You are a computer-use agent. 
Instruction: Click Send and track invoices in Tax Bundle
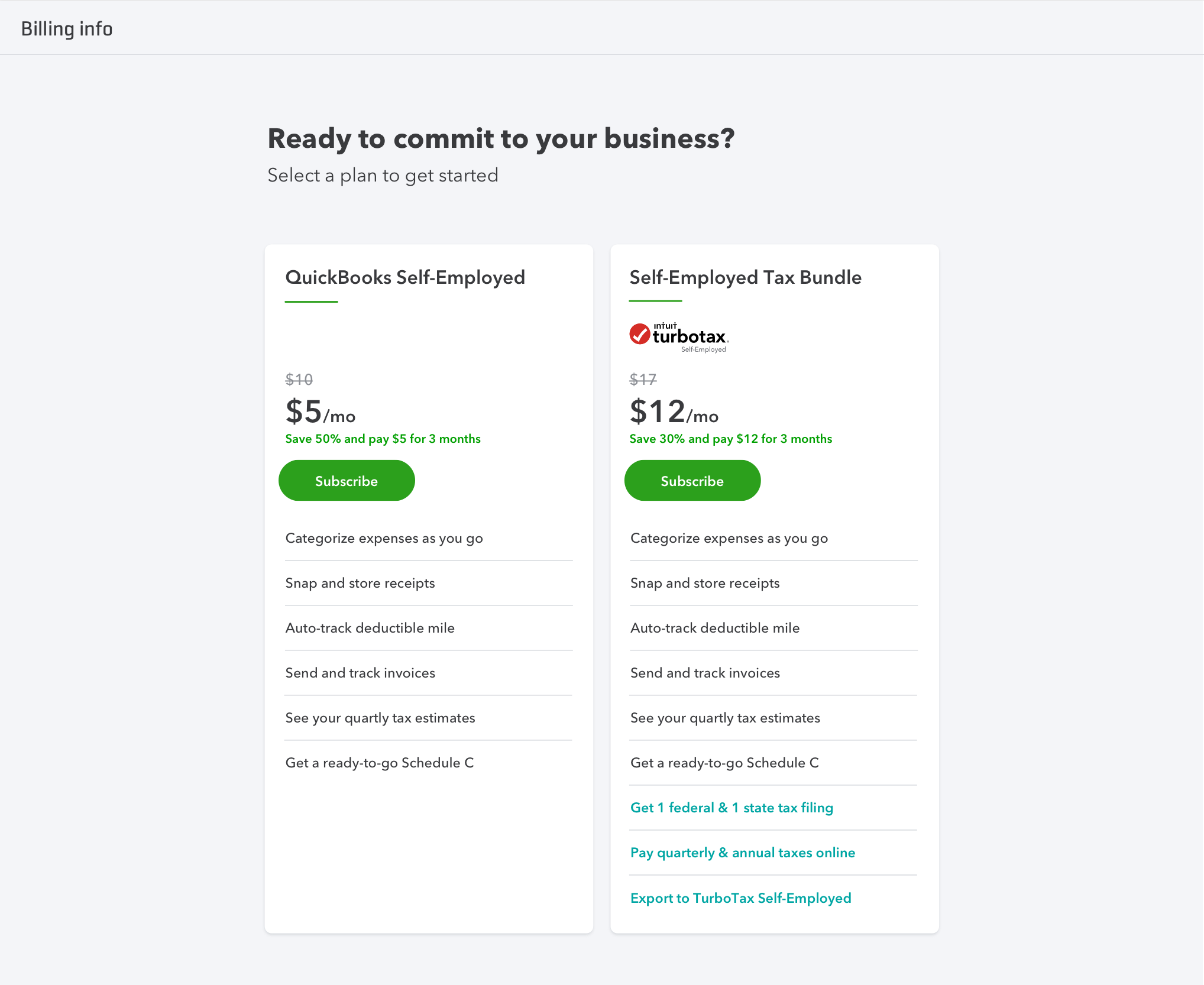pyautogui.click(x=705, y=673)
